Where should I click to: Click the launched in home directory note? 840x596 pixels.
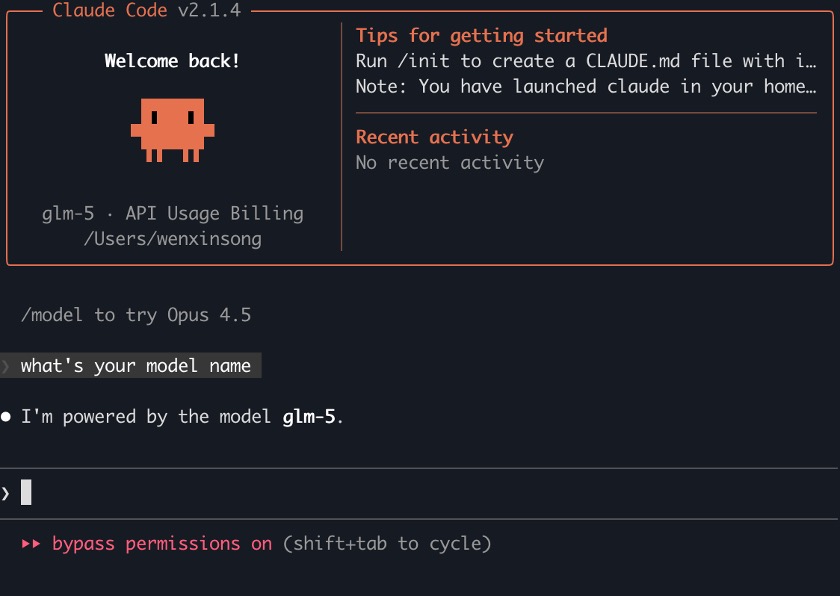pyautogui.click(x=586, y=86)
